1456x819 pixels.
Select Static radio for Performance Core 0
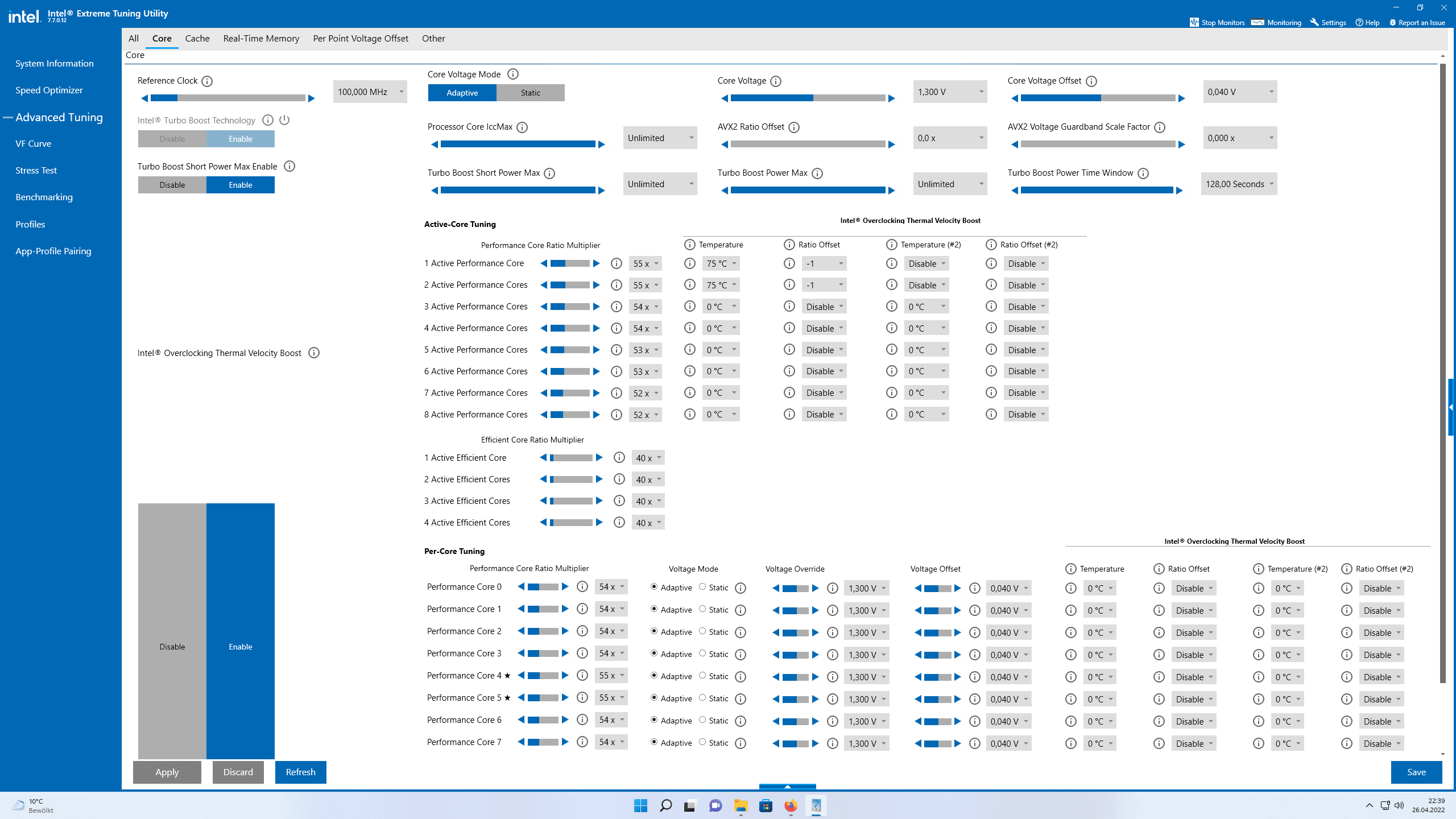(x=702, y=587)
